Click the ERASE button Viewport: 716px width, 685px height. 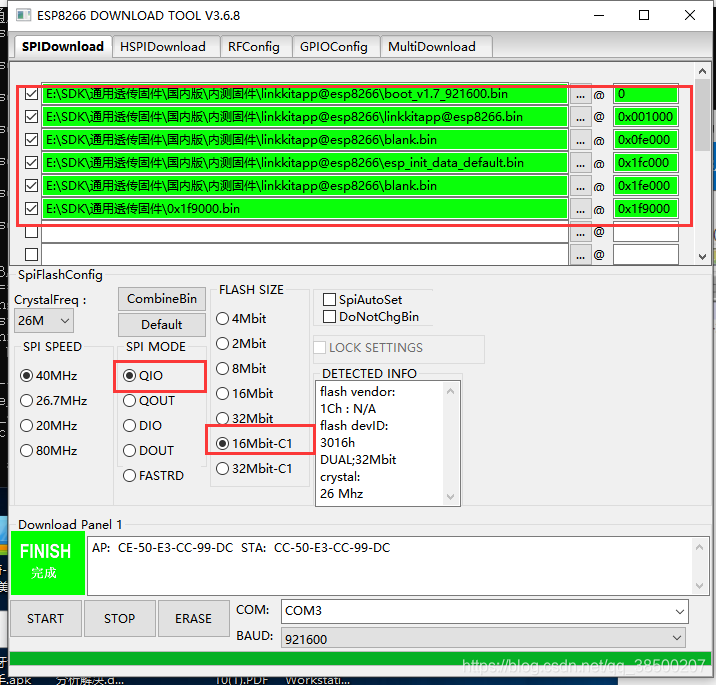pos(194,619)
